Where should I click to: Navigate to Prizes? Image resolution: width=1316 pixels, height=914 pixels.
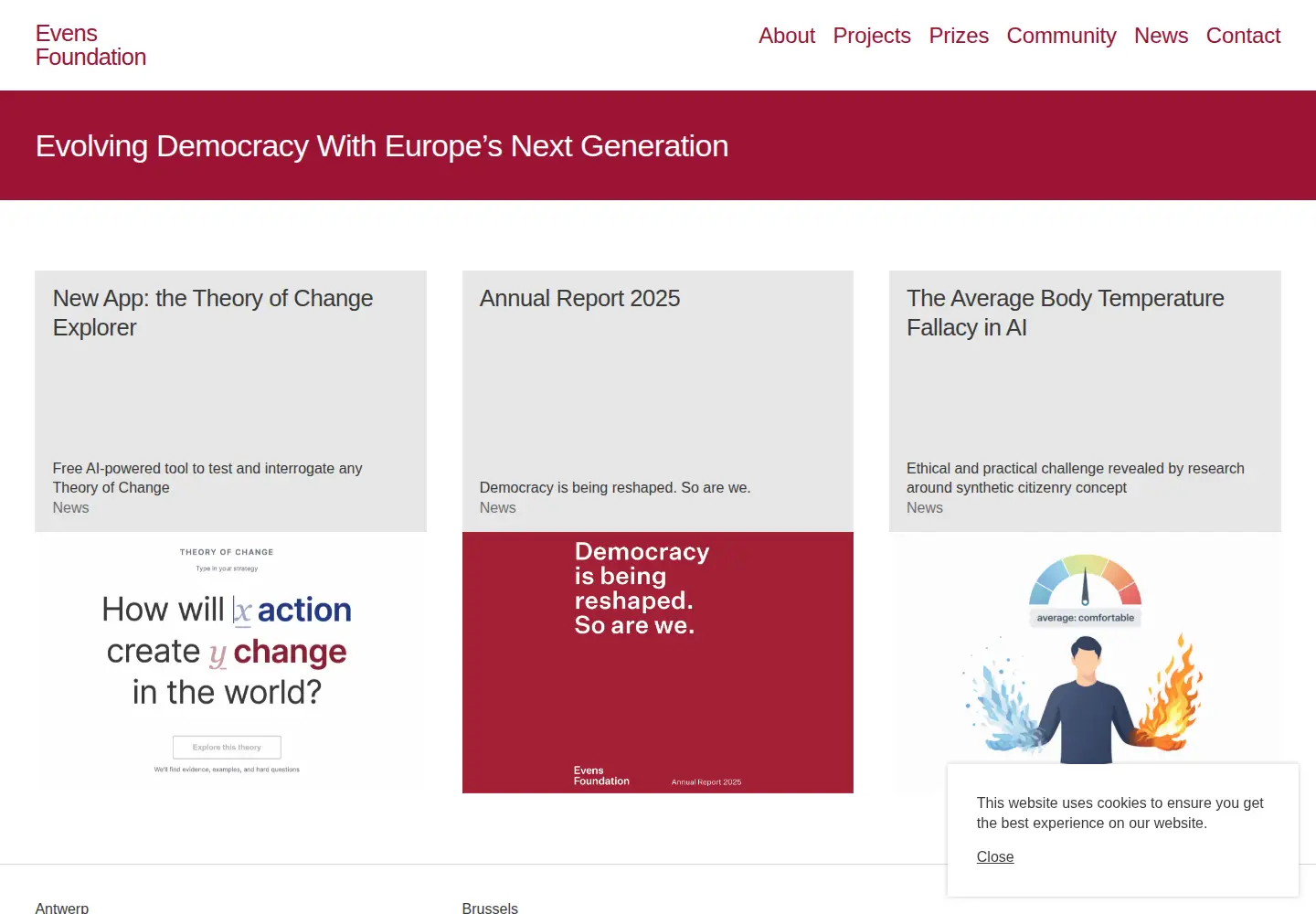point(959,36)
